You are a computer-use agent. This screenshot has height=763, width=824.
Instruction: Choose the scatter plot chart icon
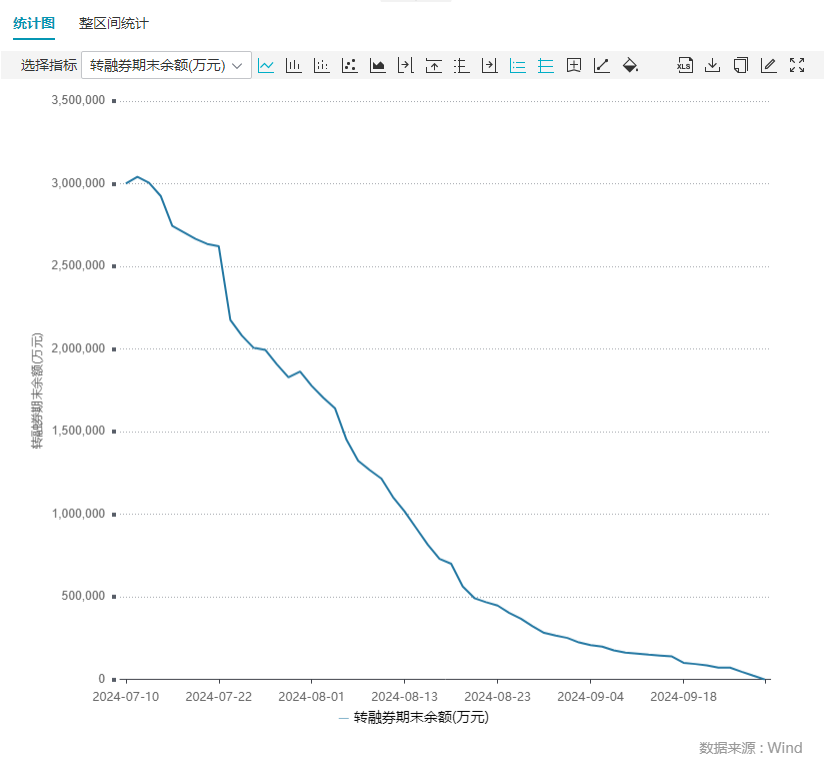350,65
